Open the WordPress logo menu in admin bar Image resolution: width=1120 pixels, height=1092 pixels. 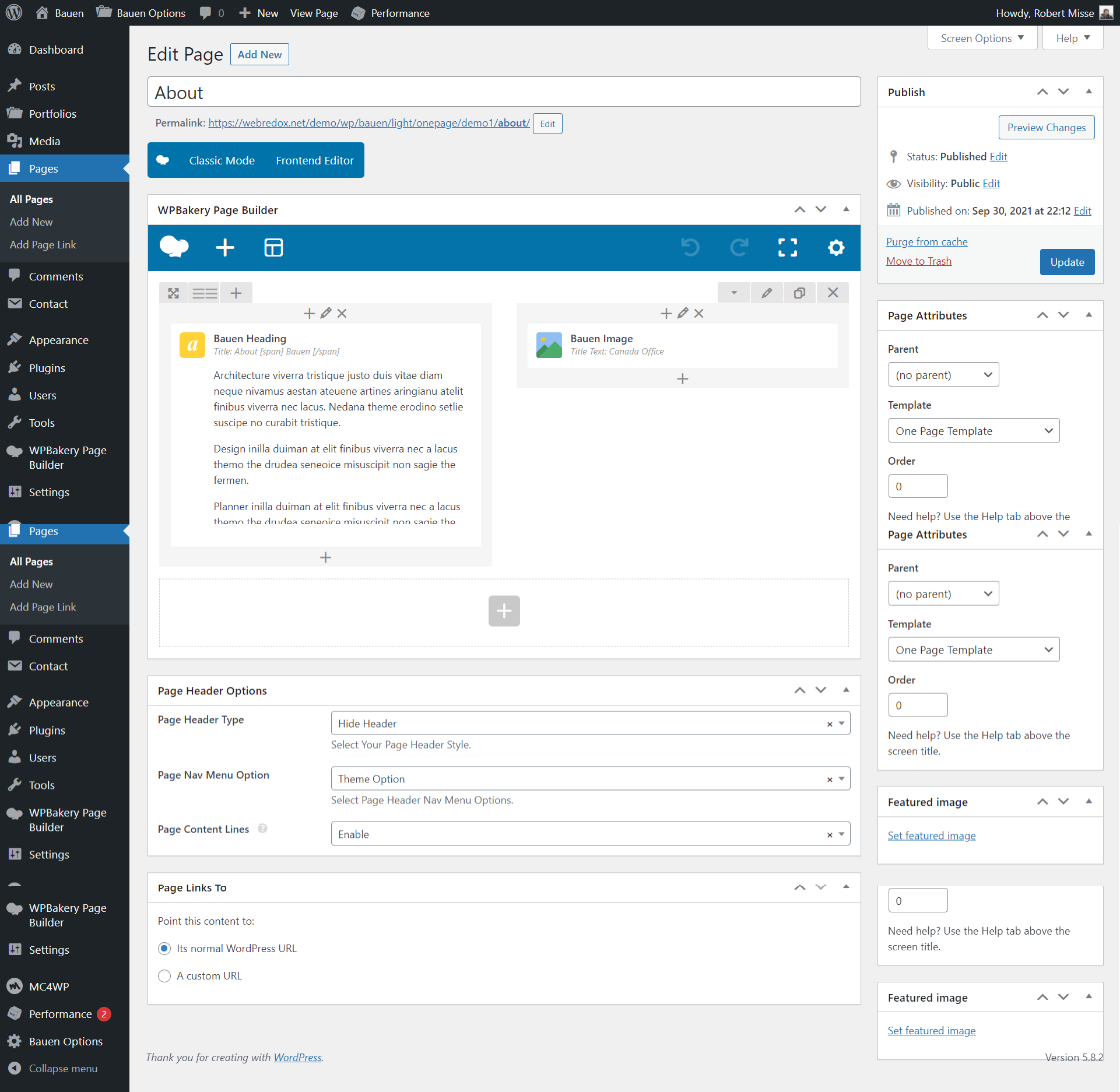14,13
